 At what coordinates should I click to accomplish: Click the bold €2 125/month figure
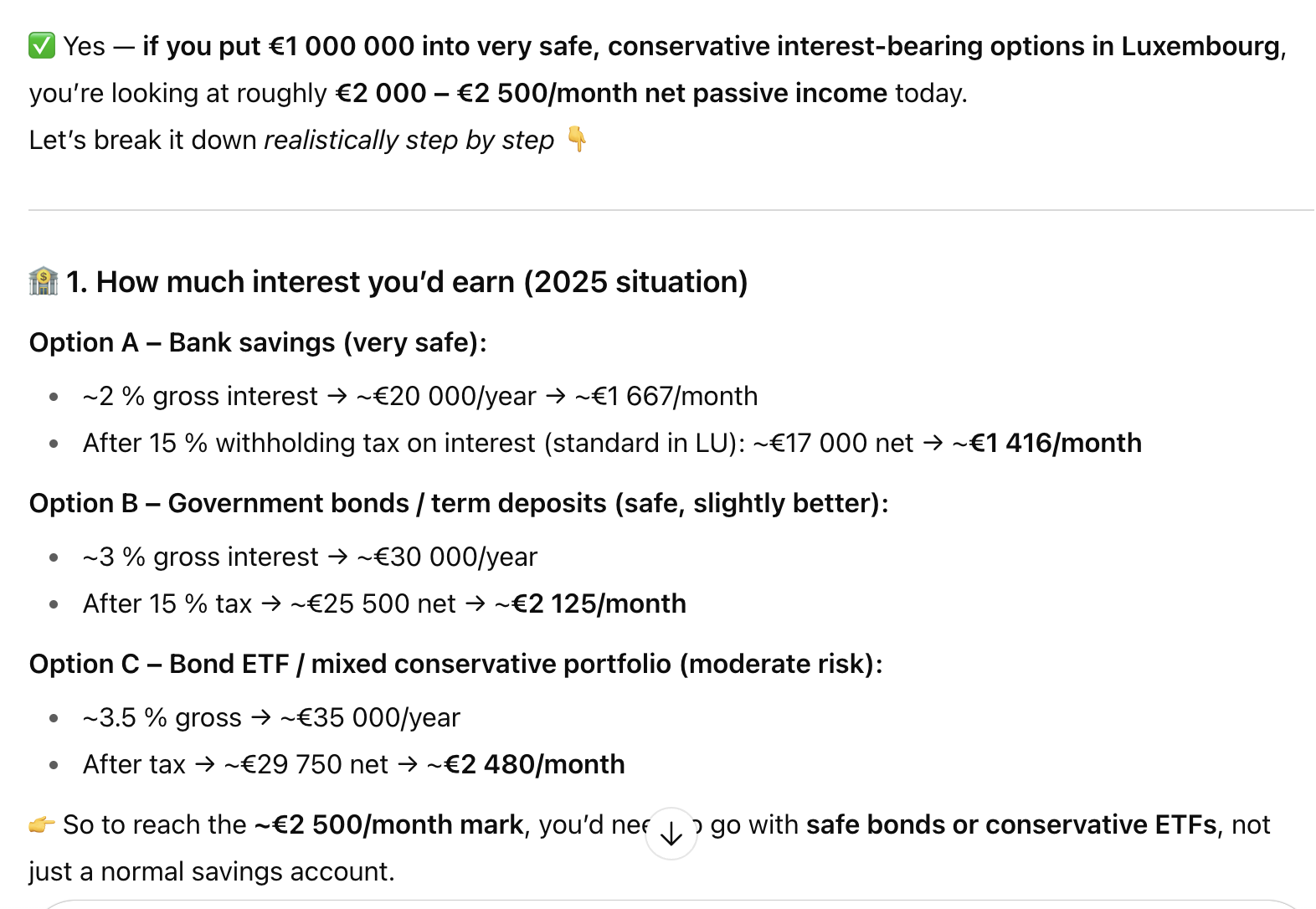[x=599, y=603]
